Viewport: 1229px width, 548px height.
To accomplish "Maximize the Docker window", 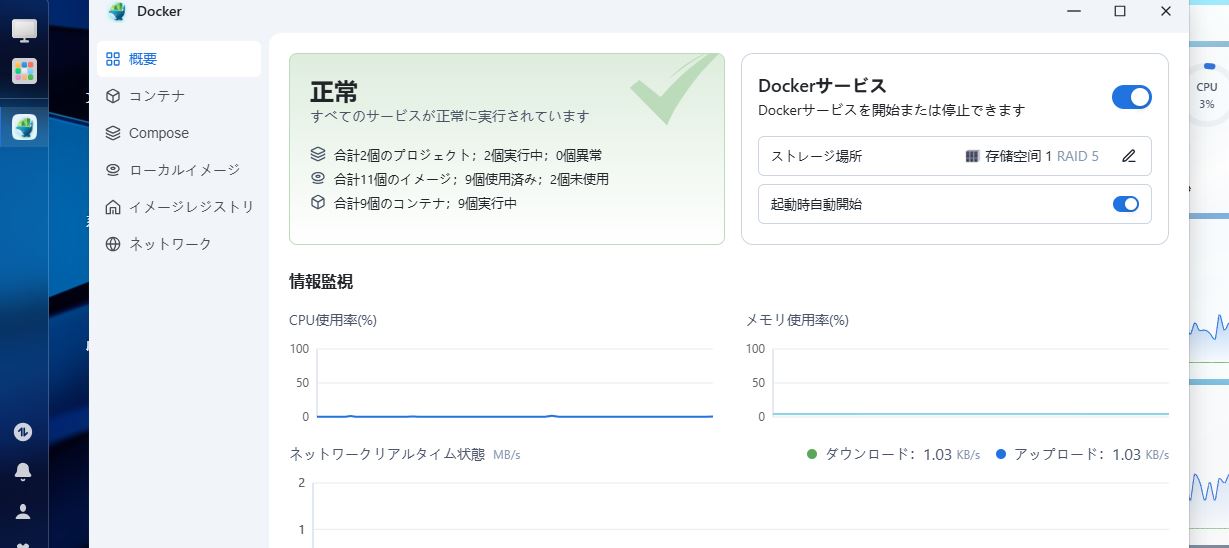I will click(x=1120, y=12).
